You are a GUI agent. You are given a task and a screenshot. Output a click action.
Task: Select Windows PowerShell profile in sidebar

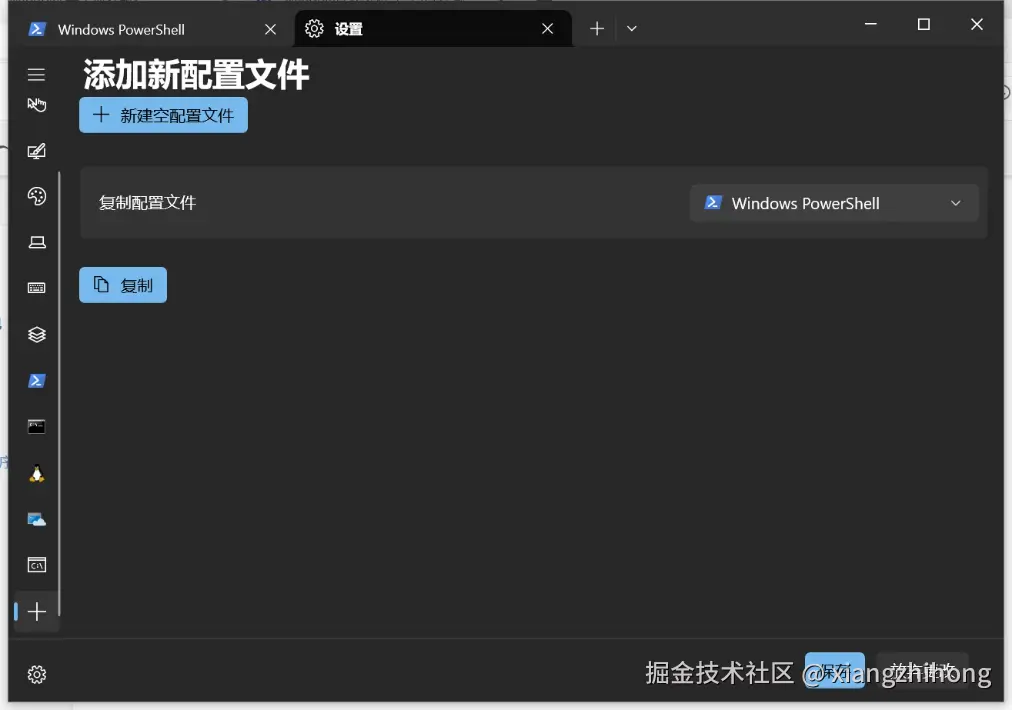pyautogui.click(x=37, y=381)
